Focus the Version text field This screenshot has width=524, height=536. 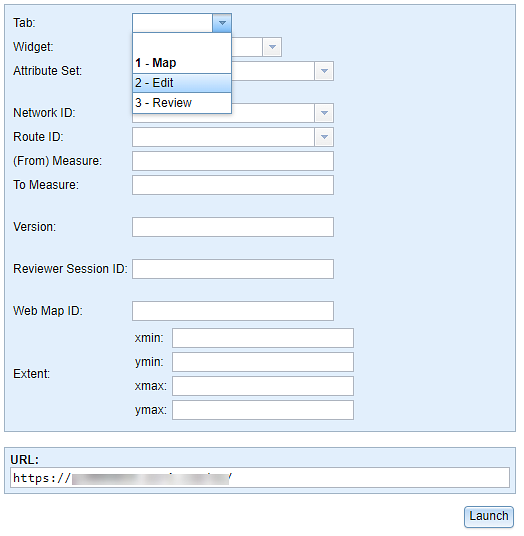[233, 227]
